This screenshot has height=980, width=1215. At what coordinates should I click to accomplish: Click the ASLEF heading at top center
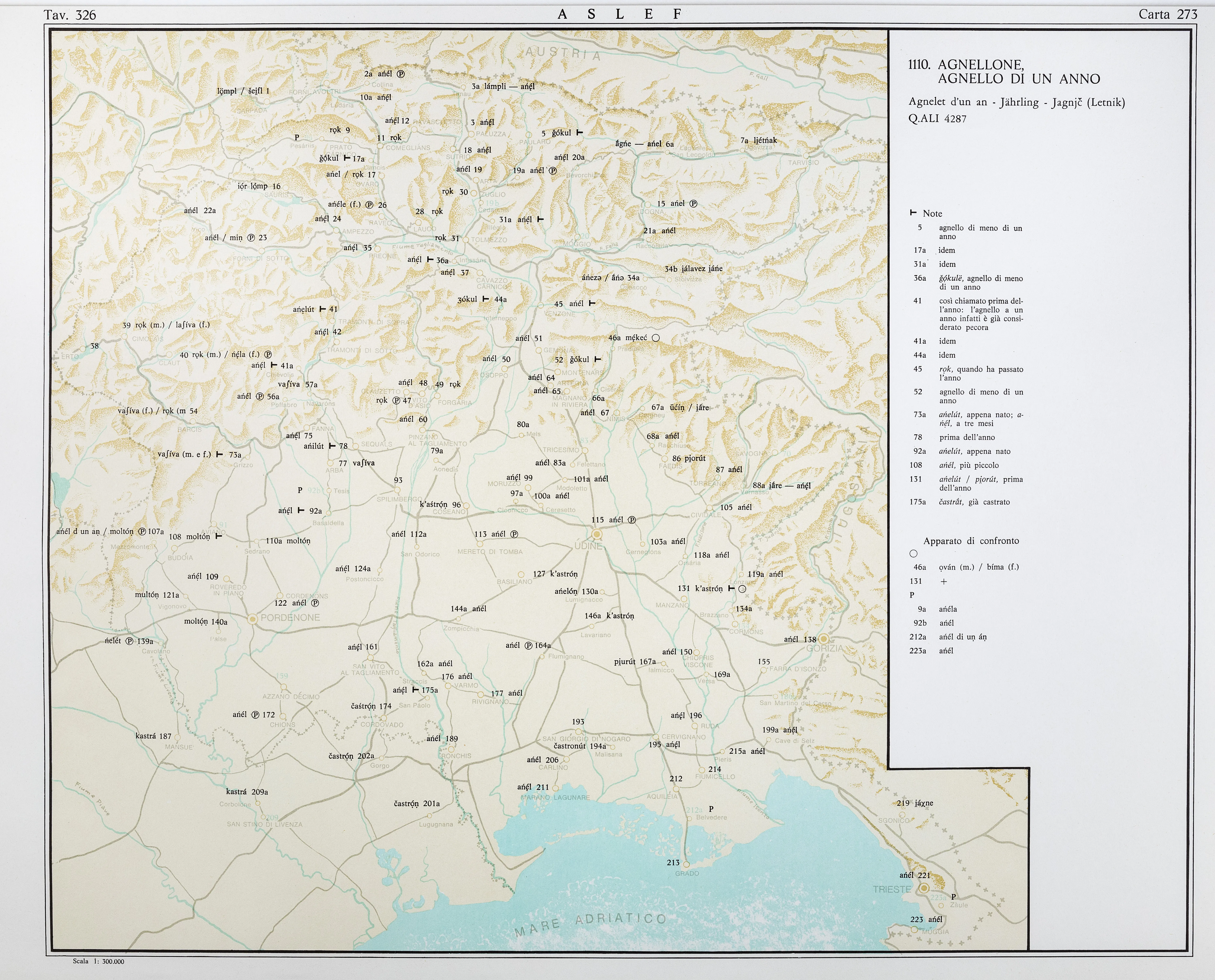pyautogui.click(x=620, y=15)
